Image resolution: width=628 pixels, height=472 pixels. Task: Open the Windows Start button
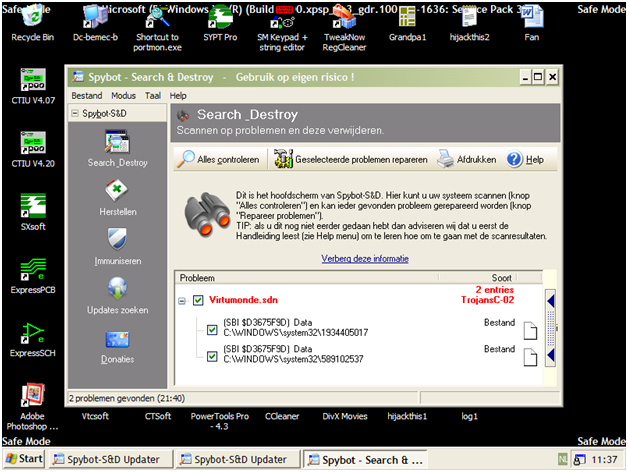(x=24, y=459)
